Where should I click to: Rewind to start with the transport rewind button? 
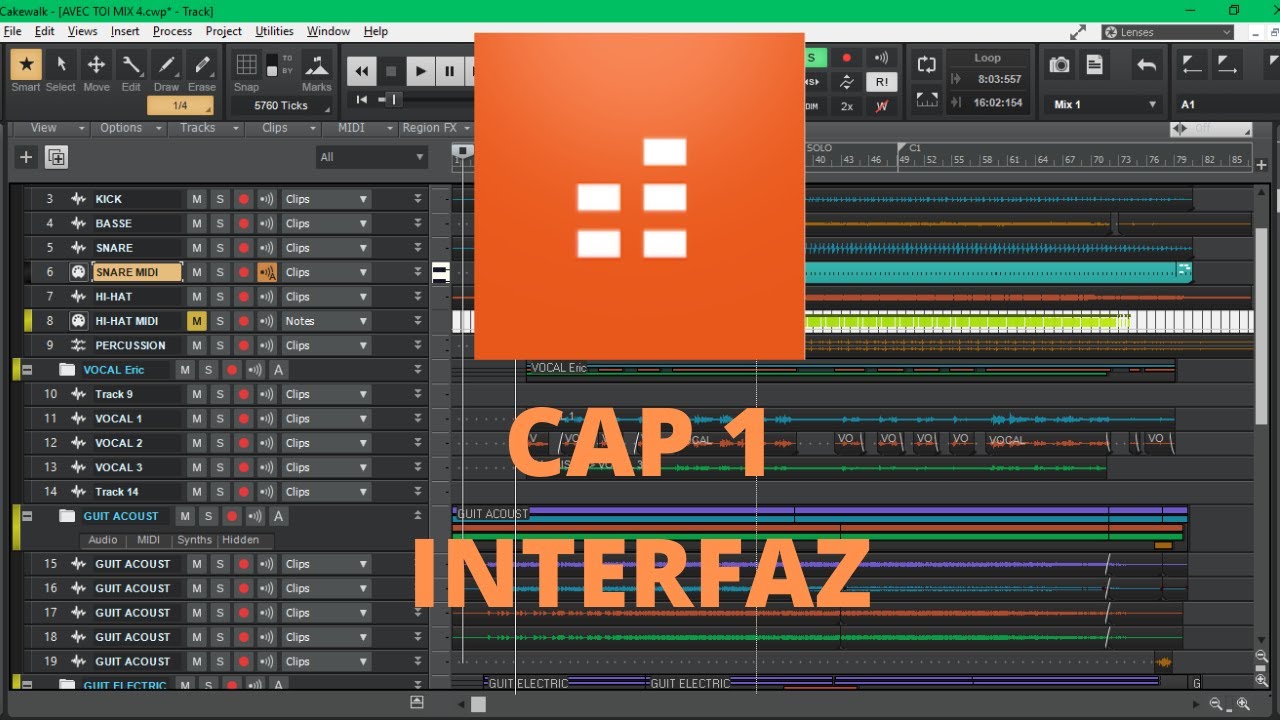(362, 71)
